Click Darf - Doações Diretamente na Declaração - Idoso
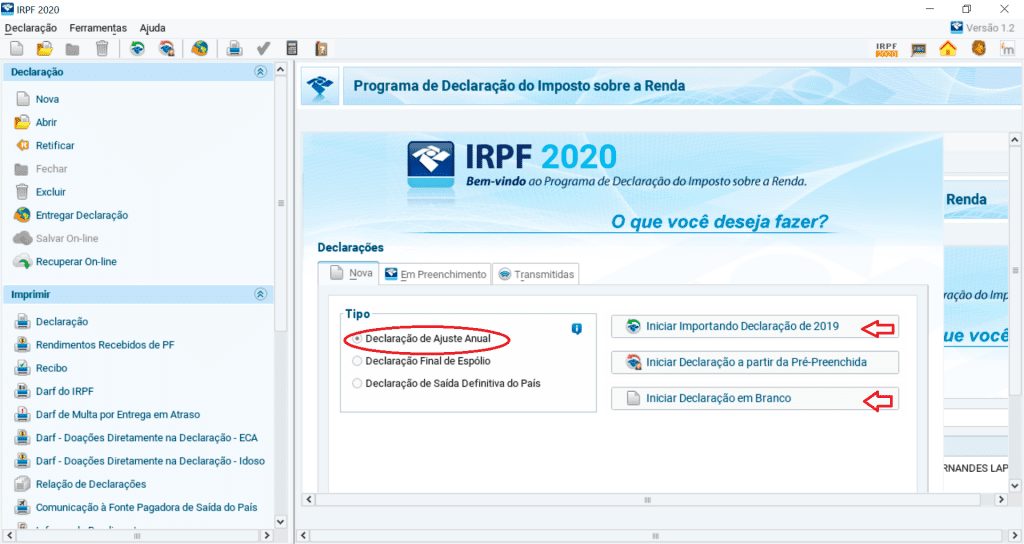 tap(150, 461)
